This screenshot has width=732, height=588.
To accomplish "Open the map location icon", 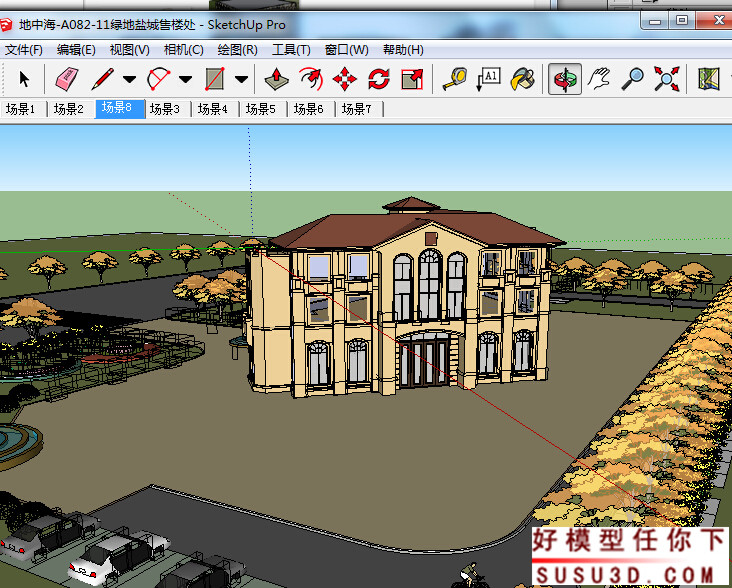I will click(709, 78).
